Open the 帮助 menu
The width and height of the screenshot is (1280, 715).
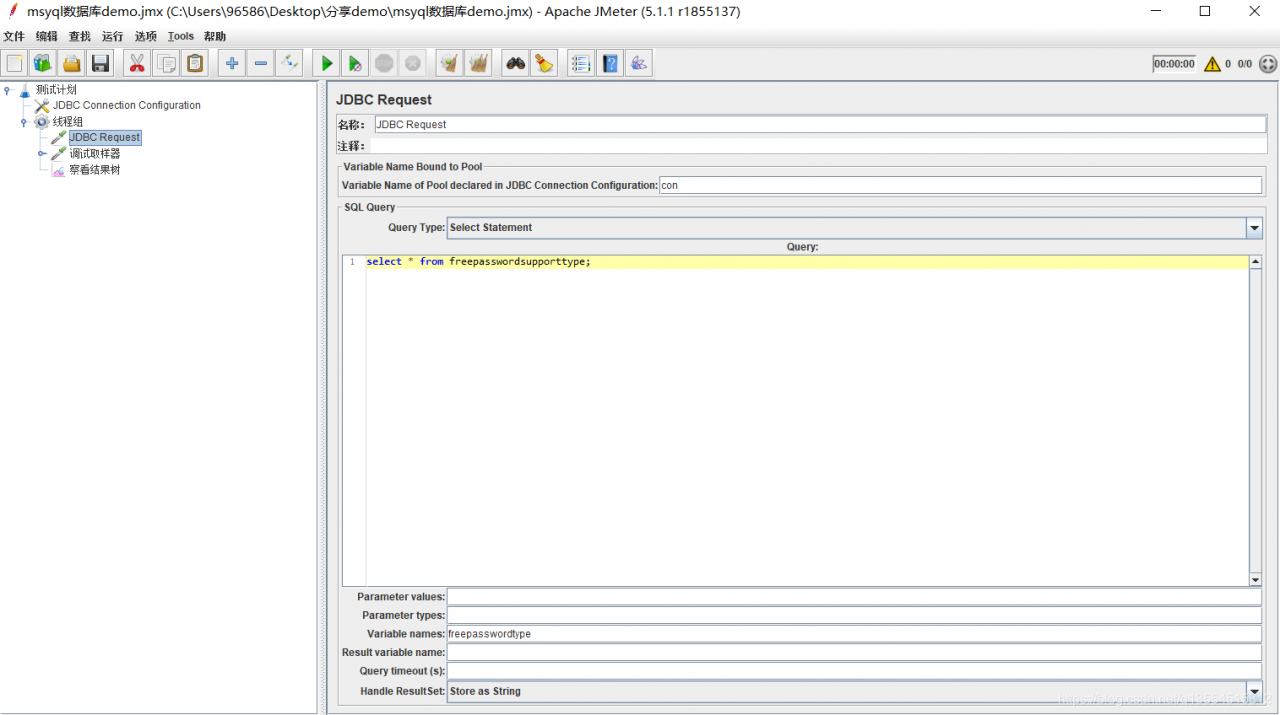(215, 36)
